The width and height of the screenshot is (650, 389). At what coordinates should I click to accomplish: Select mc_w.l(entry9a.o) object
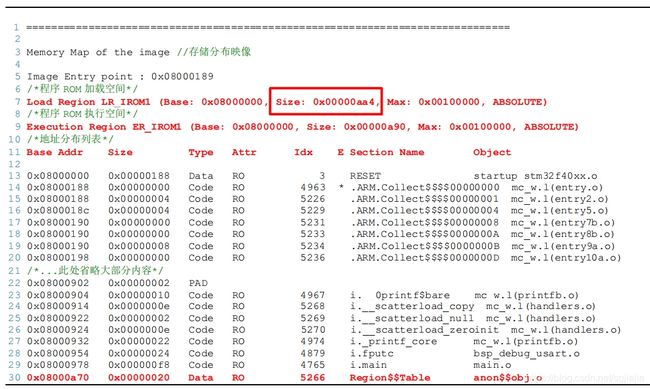(x=563, y=246)
